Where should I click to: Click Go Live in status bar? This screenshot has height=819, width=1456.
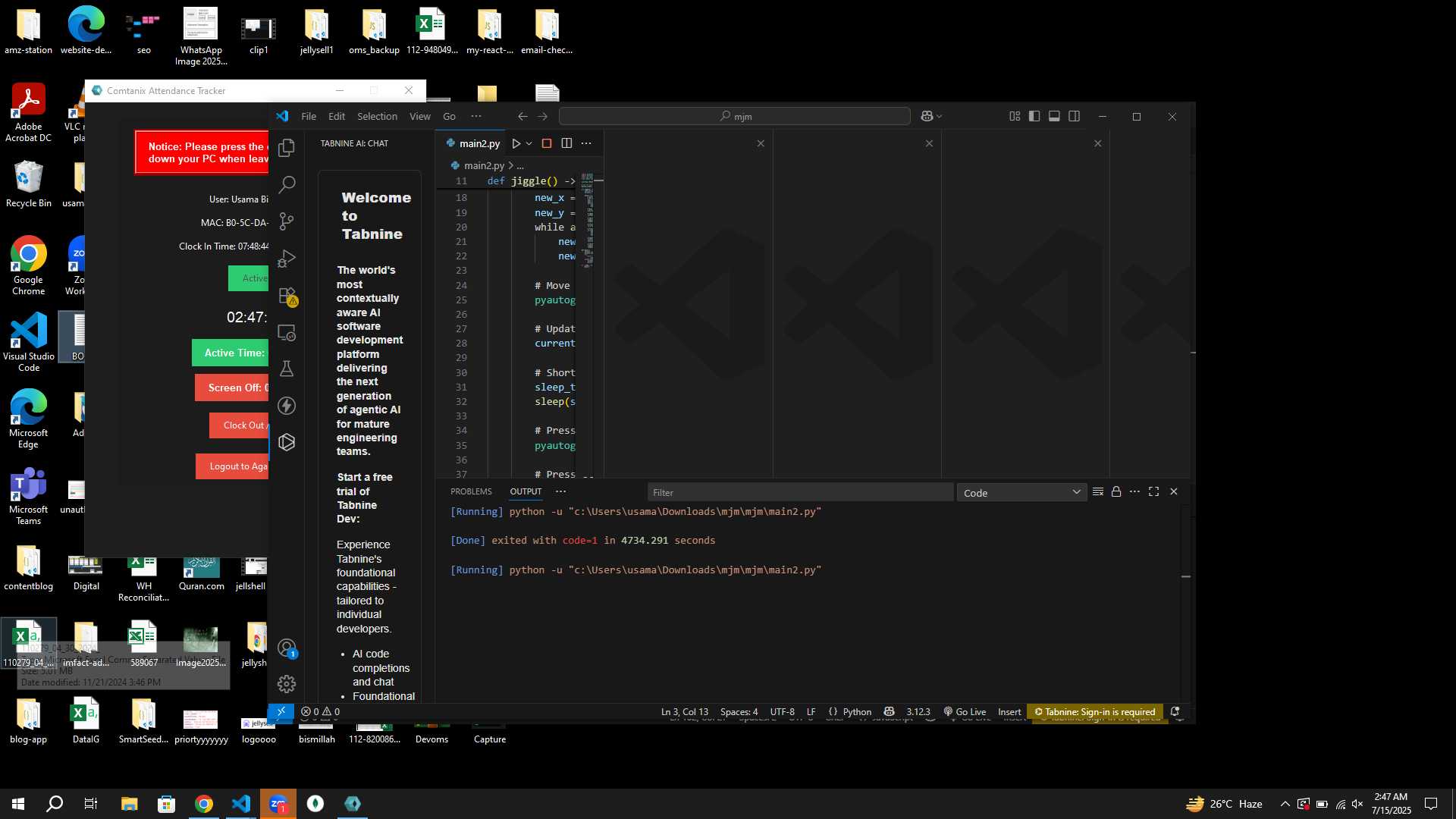click(x=965, y=711)
